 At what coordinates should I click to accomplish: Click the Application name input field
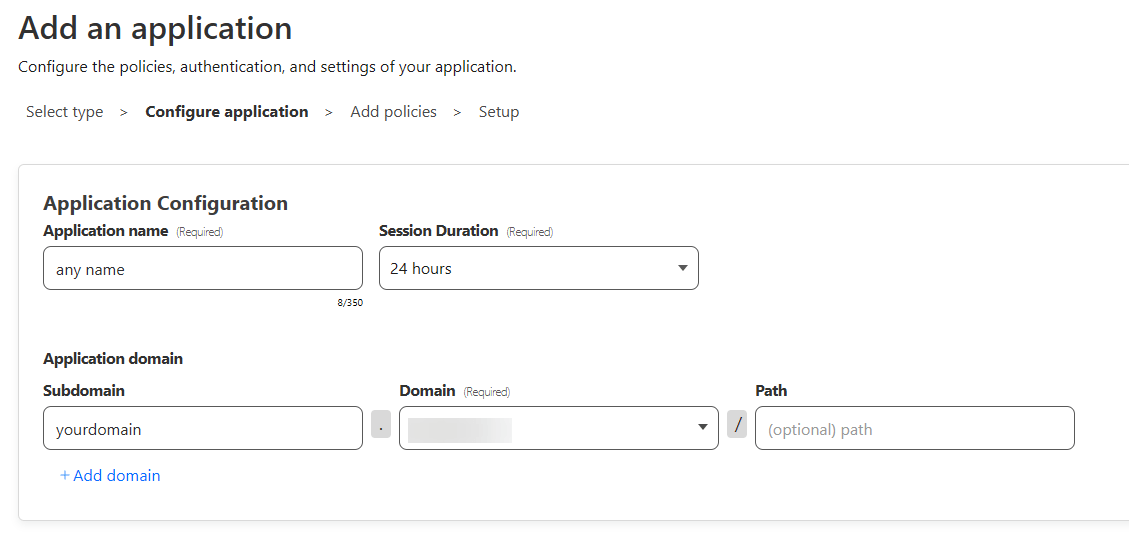[202, 269]
